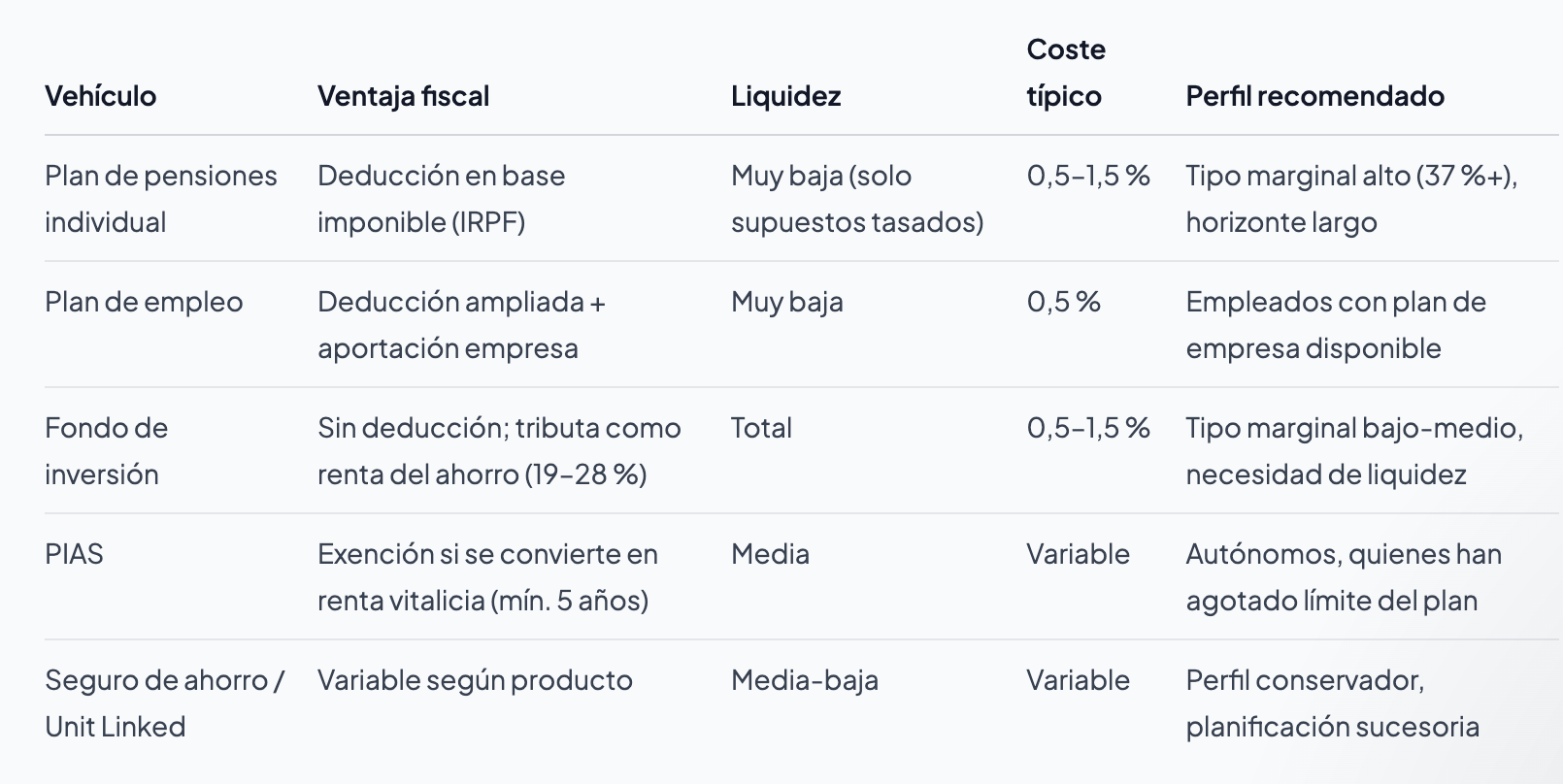The width and height of the screenshot is (1563, 784).
Task: Click the Plan de pensiones individual cell
Action: point(161,199)
